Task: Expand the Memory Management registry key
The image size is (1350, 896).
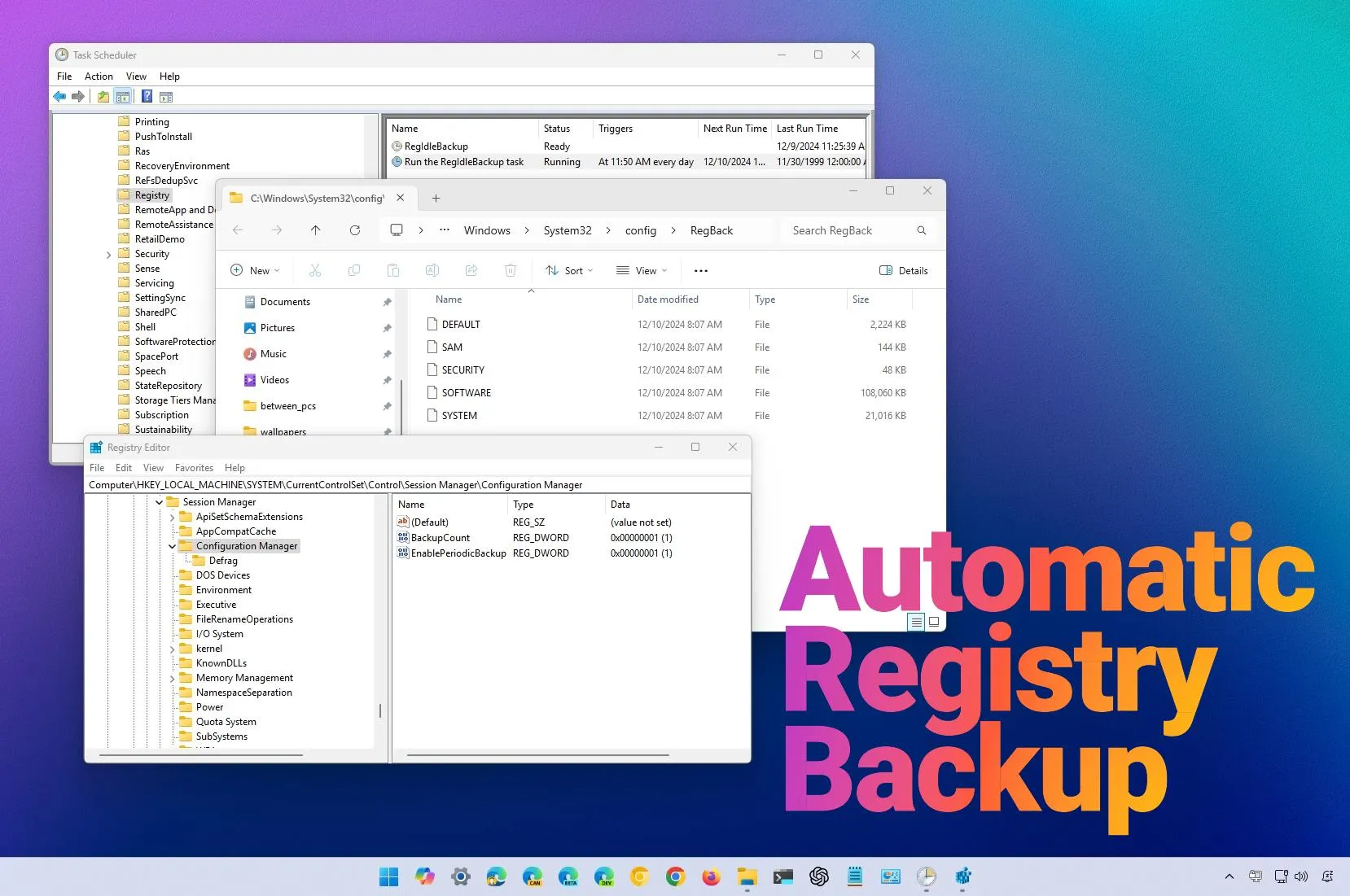Action: click(172, 678)
